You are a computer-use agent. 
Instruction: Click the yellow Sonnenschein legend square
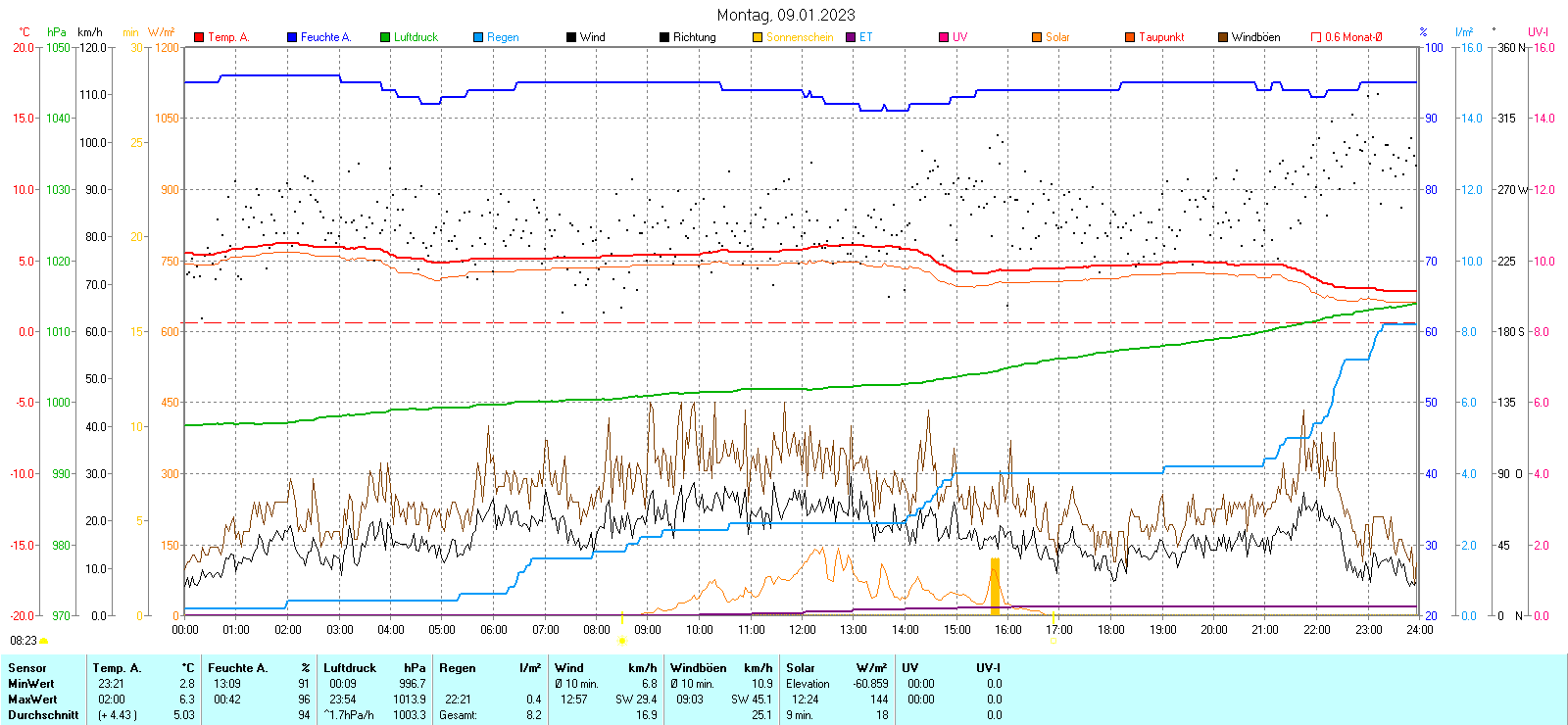click(758, 37)
